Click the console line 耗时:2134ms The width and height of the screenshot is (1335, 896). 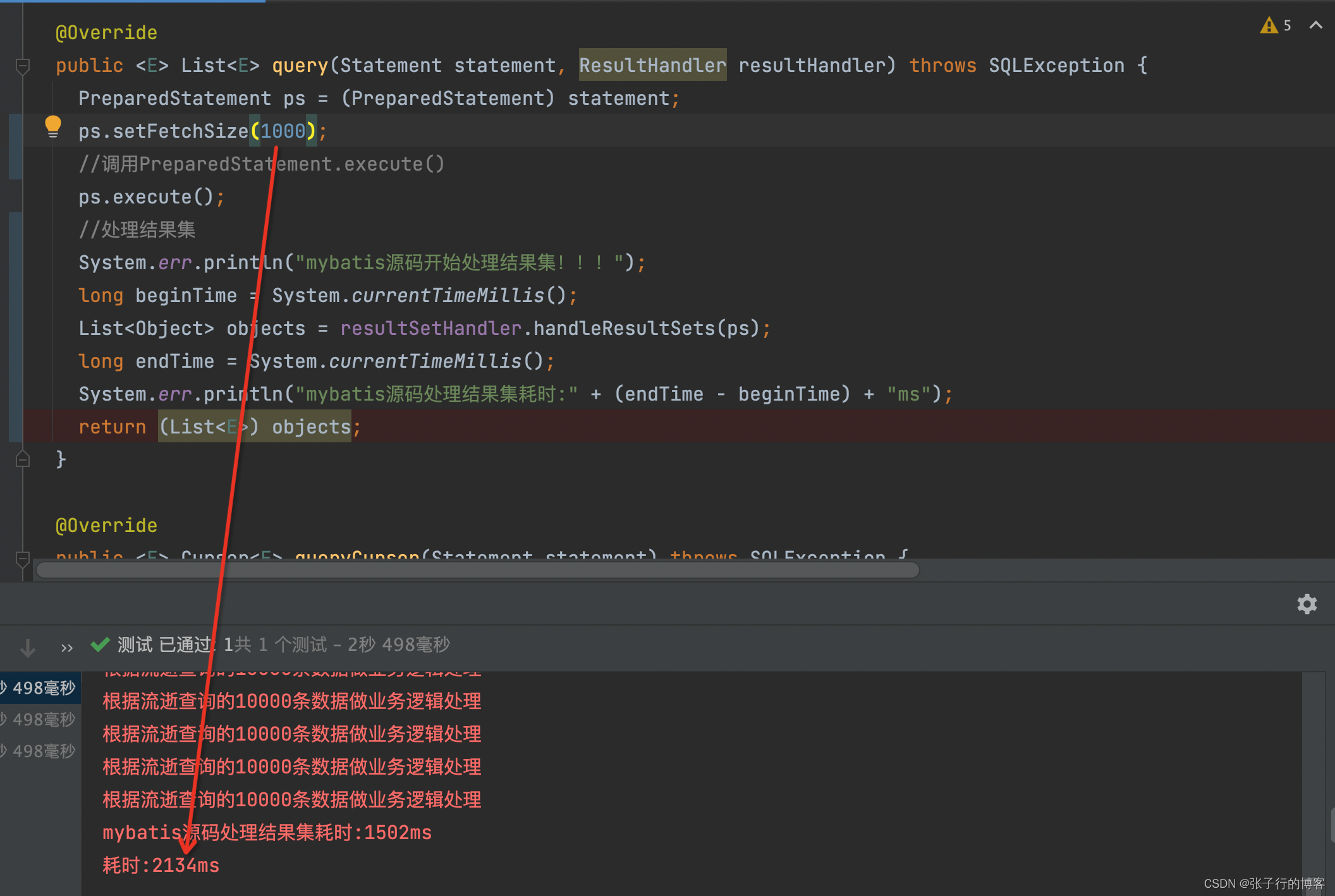coord(161,865)
